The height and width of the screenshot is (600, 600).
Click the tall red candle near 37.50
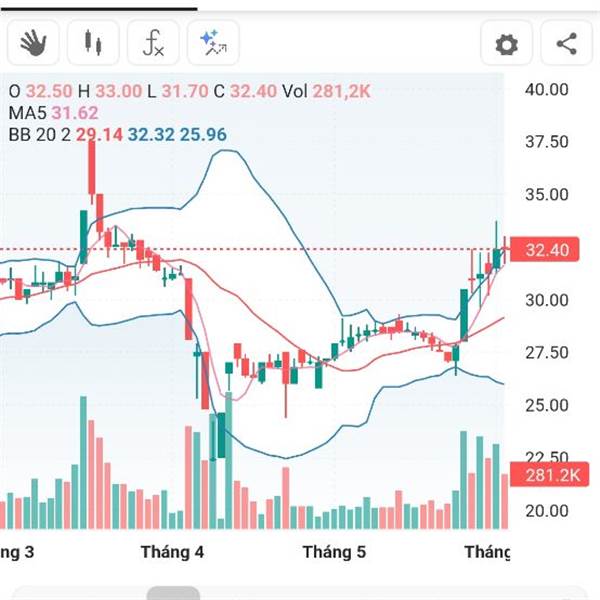[92, 166]
